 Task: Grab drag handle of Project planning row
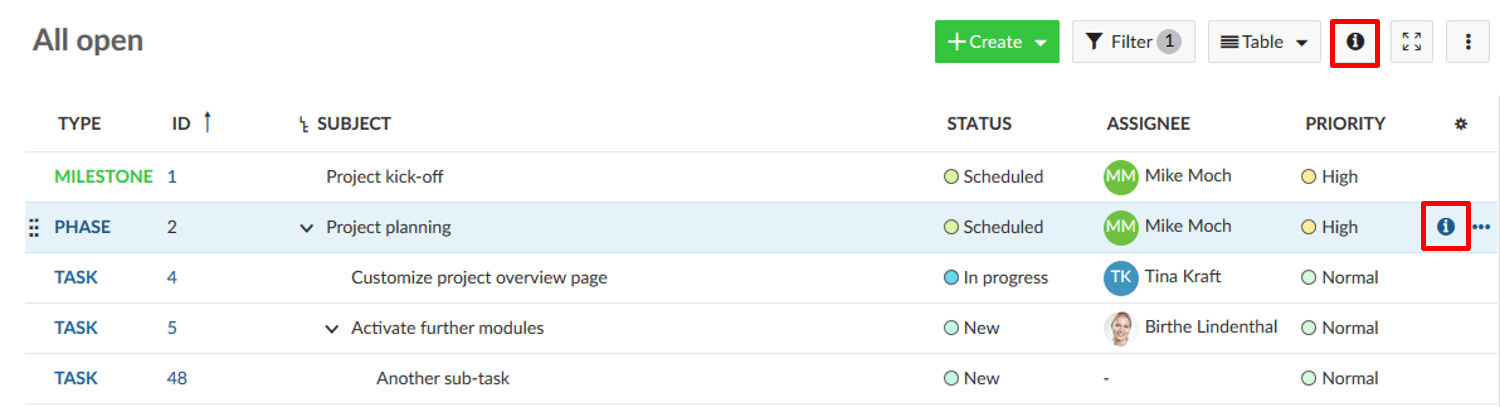33,228
